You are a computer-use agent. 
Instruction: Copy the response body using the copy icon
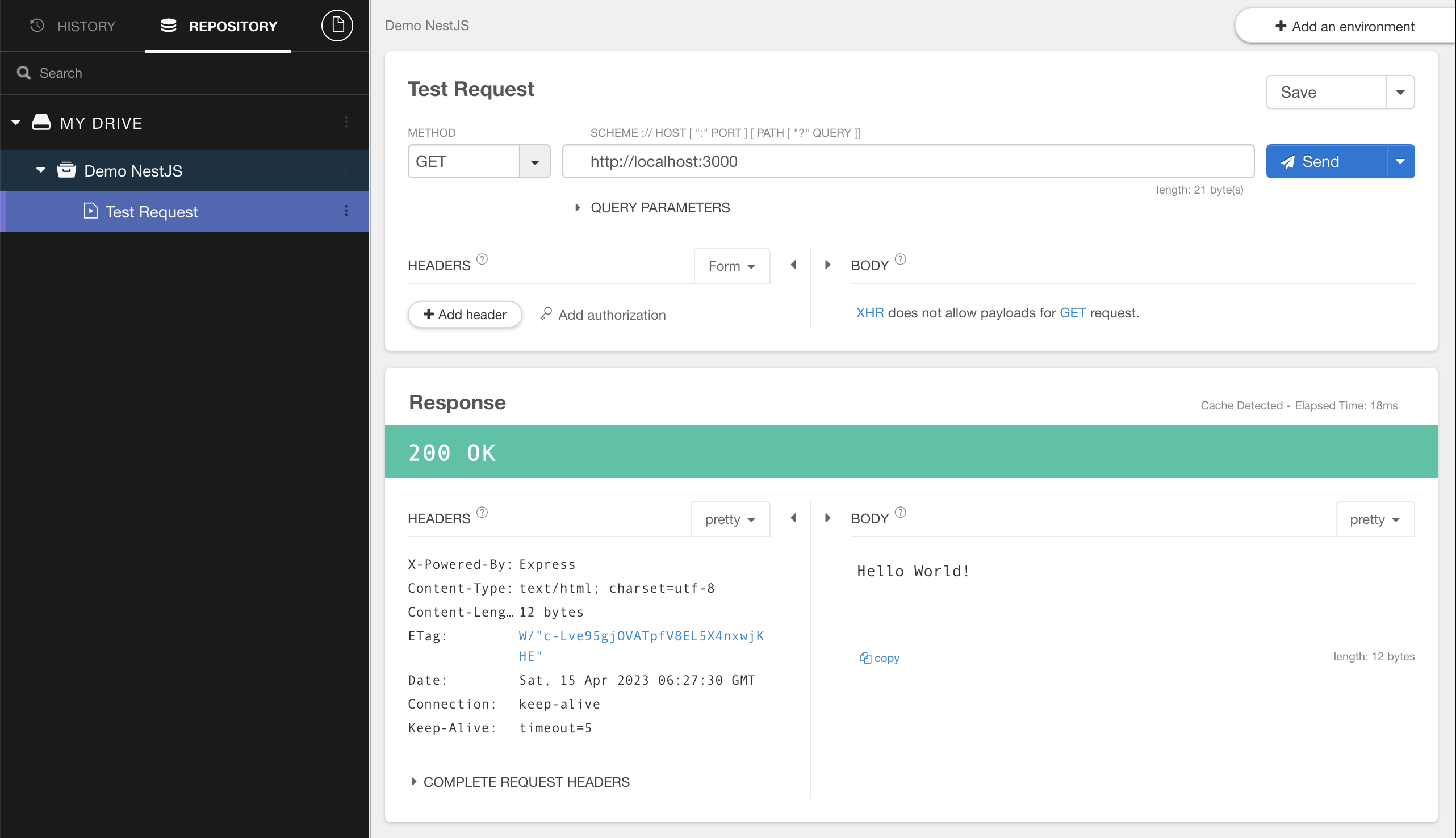[866, 658]
